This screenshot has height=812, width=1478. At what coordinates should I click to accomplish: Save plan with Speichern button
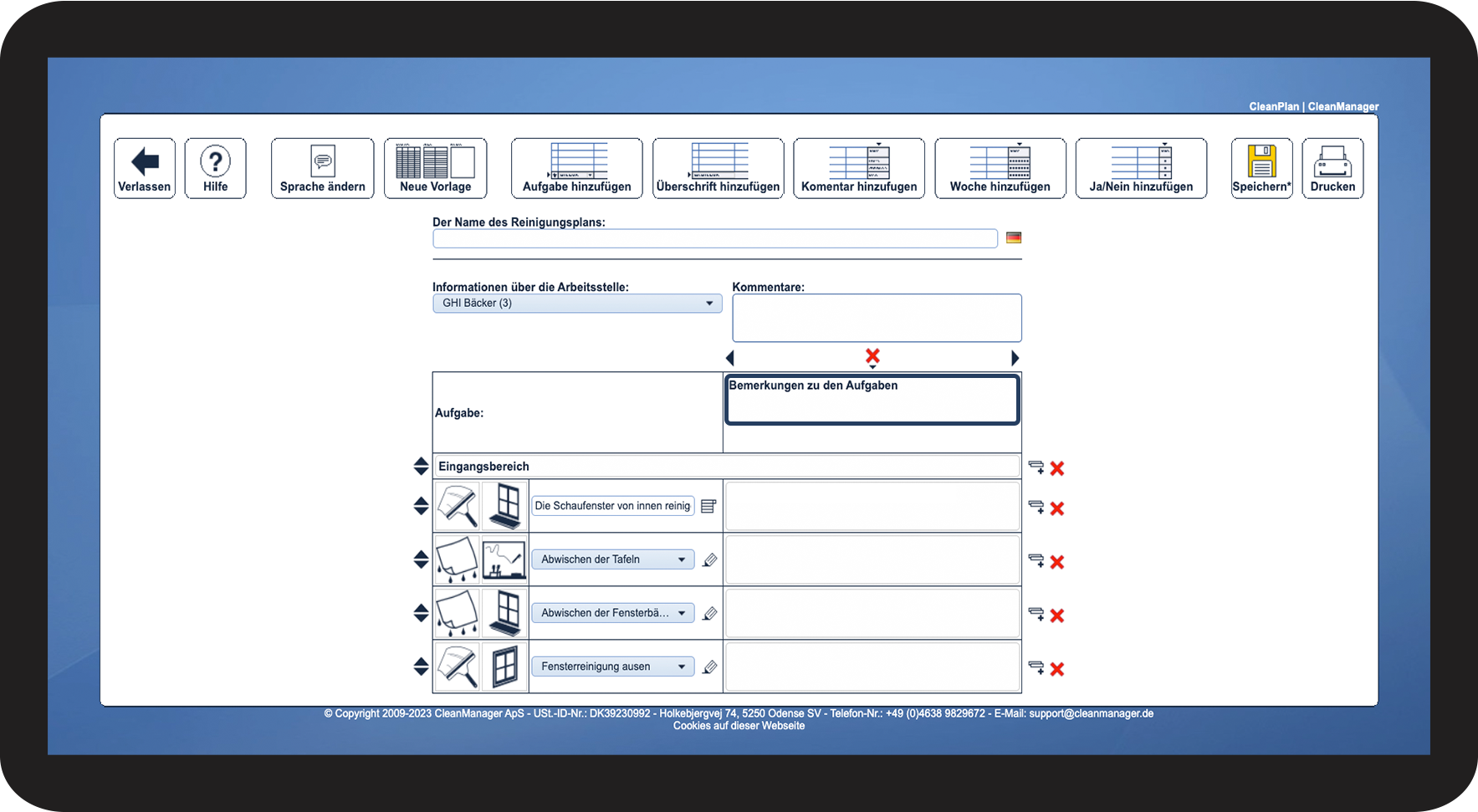point(1261,168)
